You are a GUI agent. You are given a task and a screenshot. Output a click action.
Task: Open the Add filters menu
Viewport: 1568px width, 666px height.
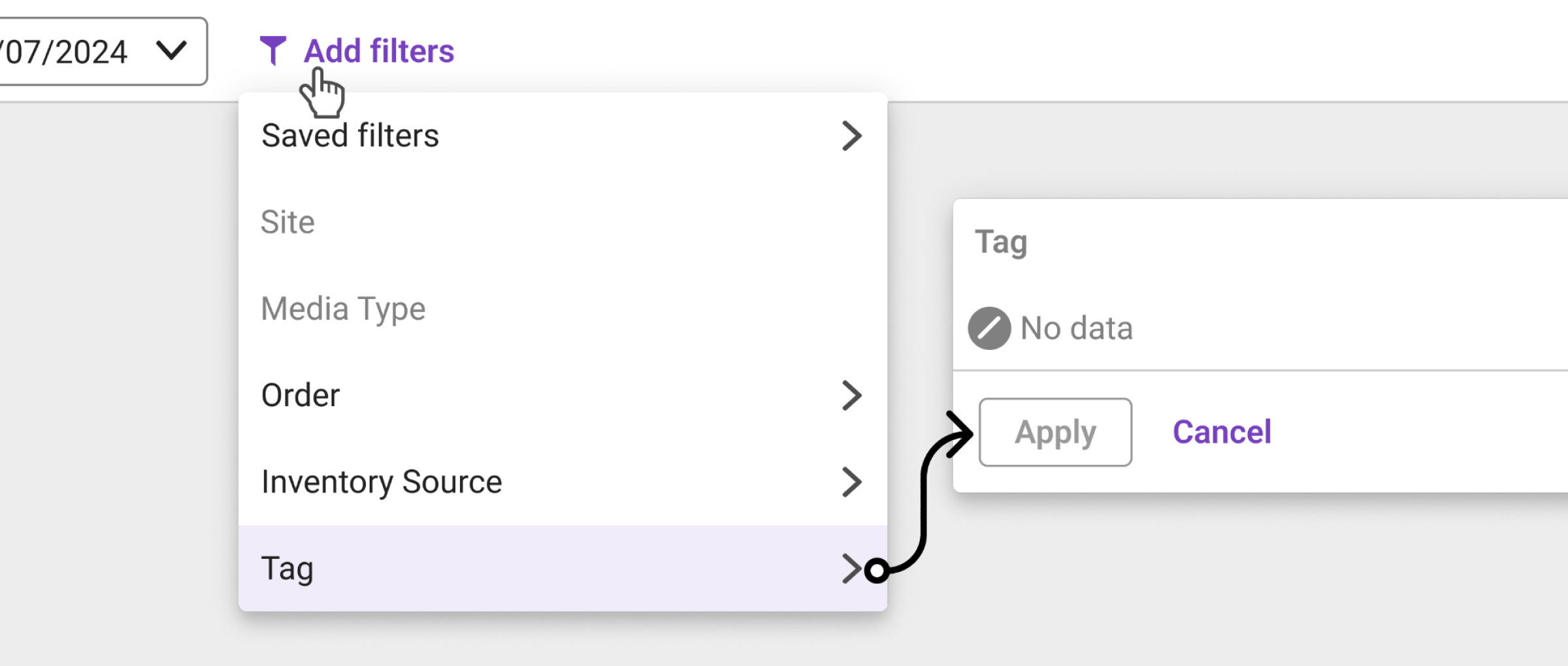point(378,51)
